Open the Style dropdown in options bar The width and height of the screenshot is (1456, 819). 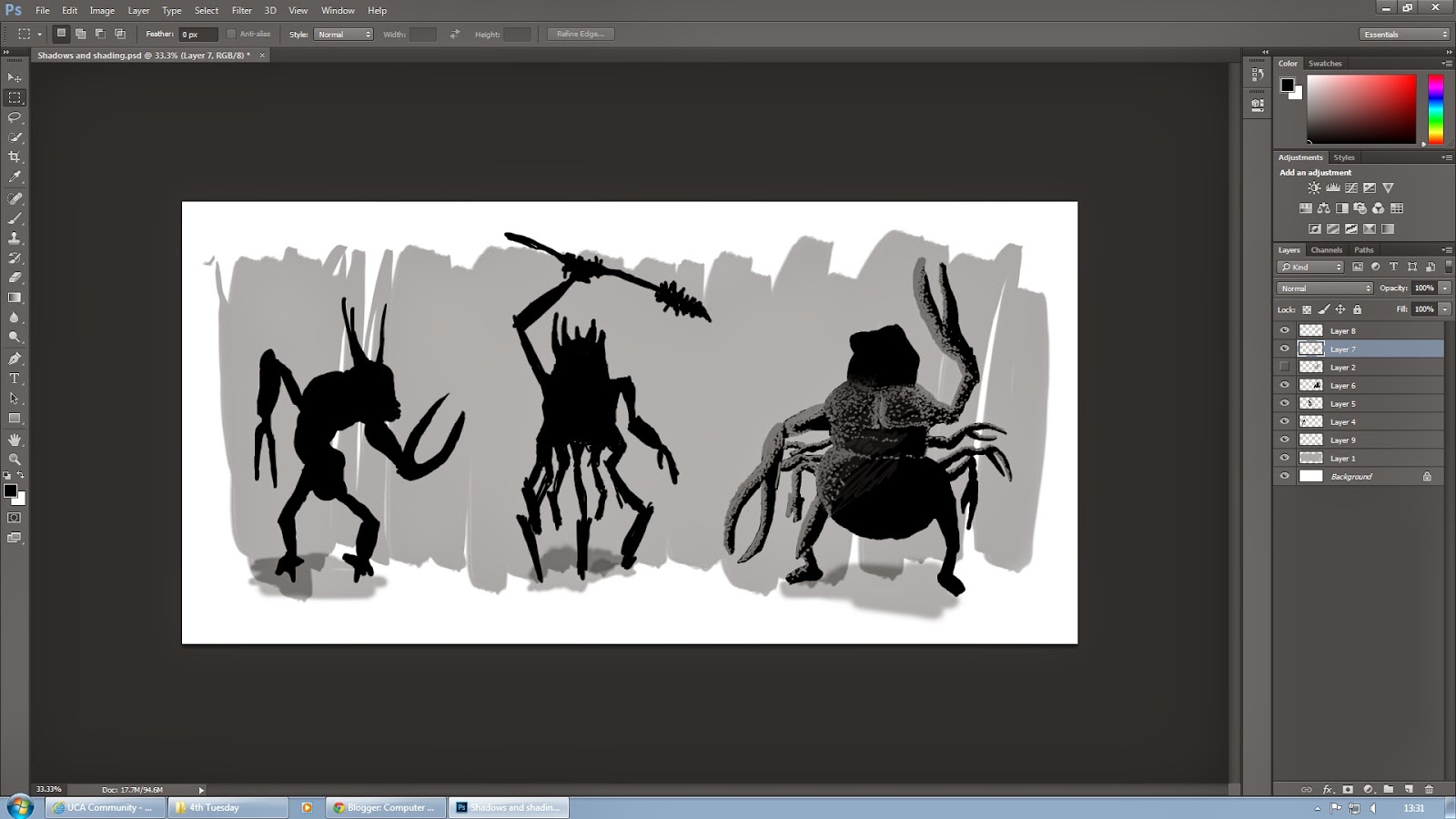pos(343,33)
